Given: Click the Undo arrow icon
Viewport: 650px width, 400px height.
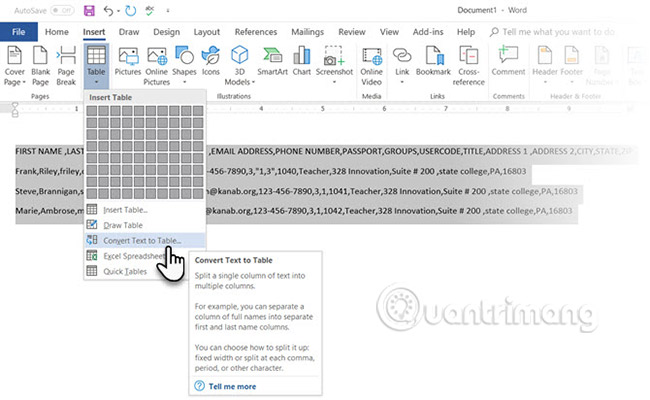Looking at the screenshot, I should (108, 11).
